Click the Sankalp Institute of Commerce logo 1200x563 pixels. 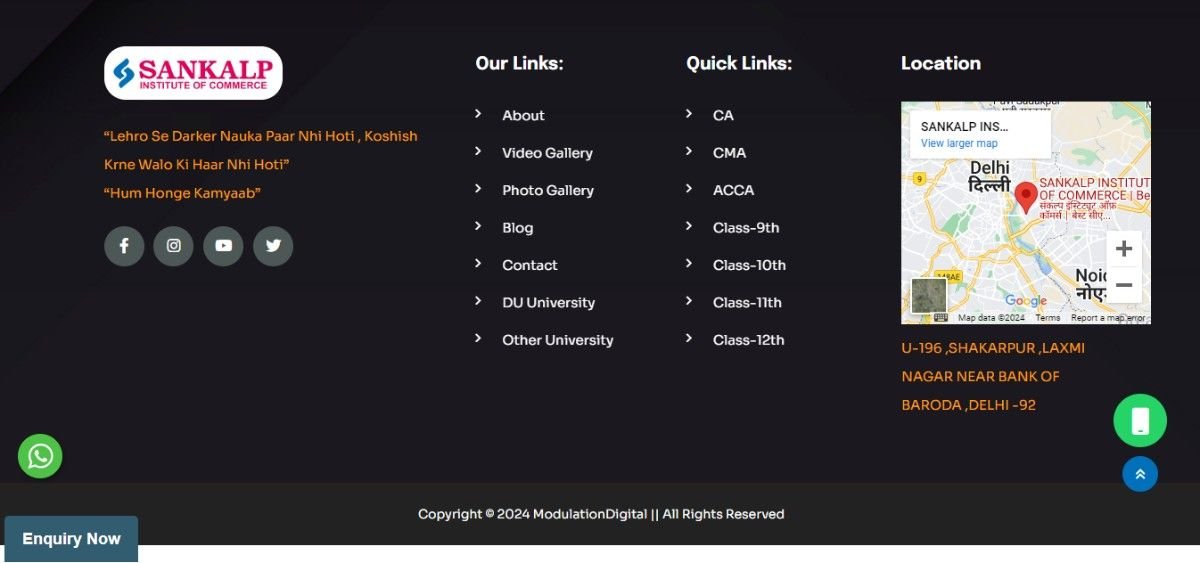point(193,73)
